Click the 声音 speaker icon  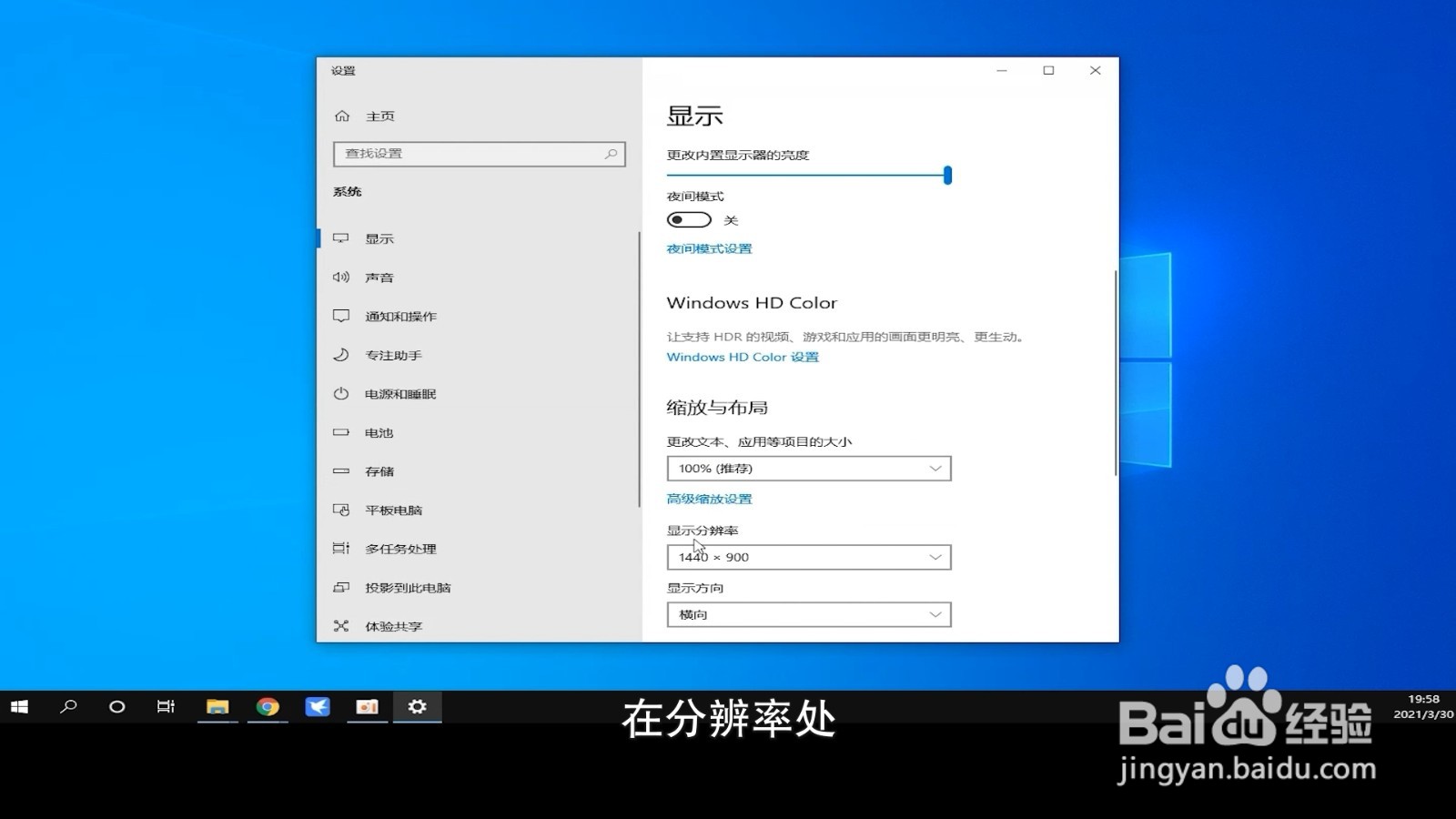(x=341, y=278)
